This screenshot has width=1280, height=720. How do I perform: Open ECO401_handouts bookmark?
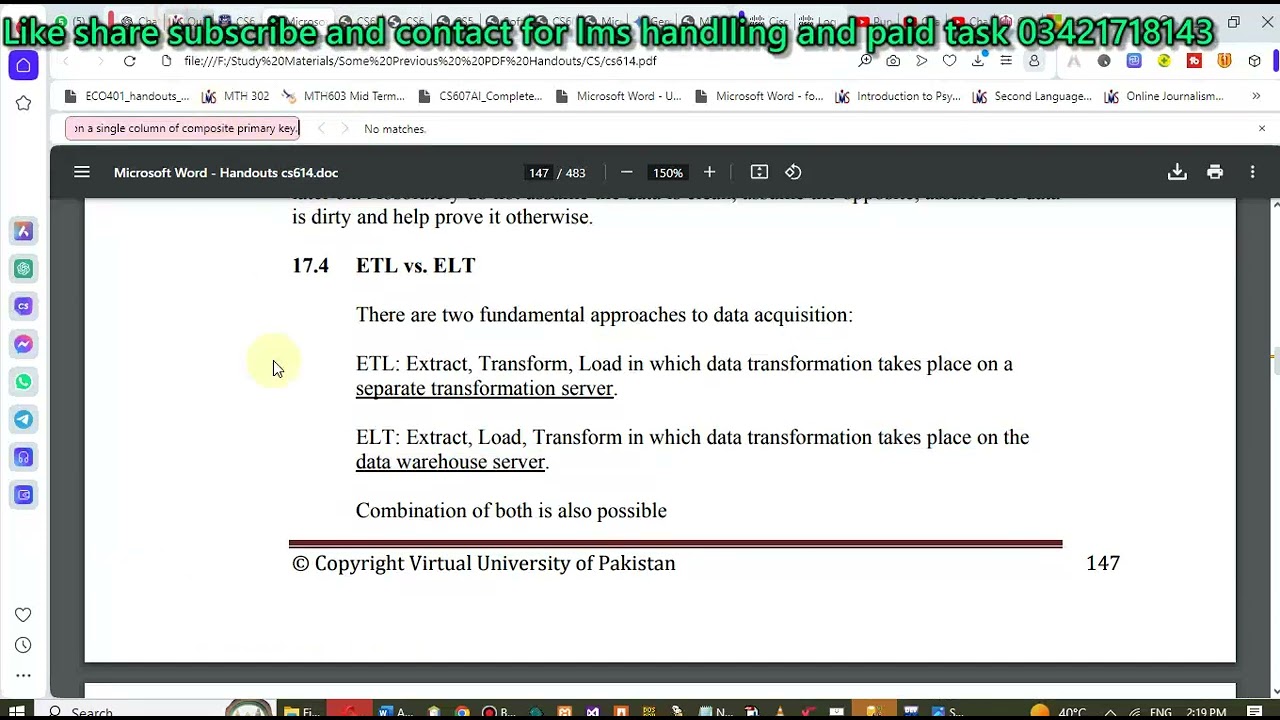pyautogui.click(x=126, y=96)
